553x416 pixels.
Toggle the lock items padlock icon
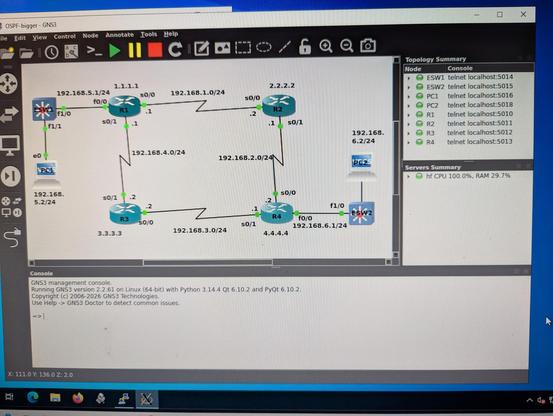pyautogui.click(x=305, y=47)
